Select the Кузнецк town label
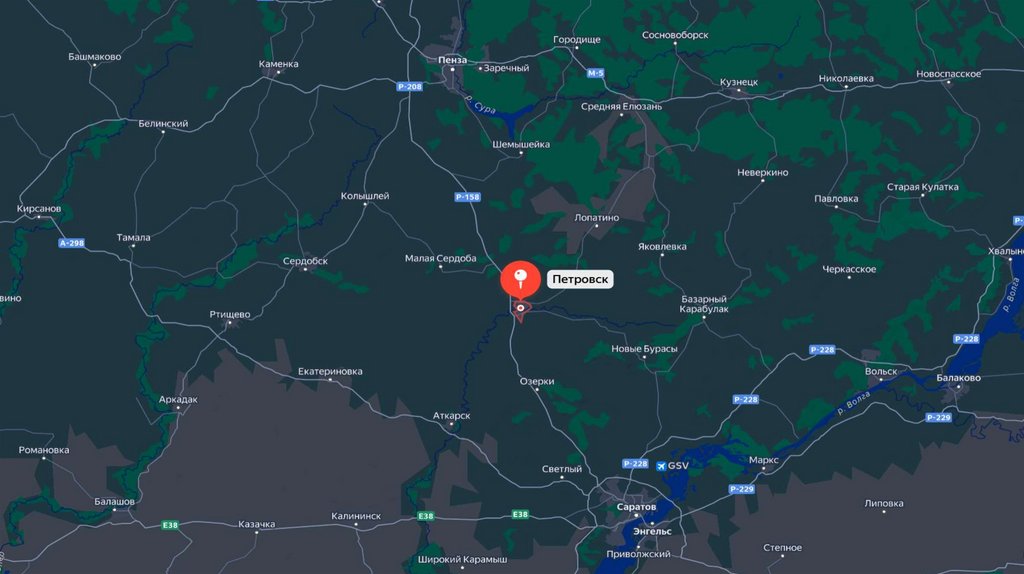 [739, 82]
